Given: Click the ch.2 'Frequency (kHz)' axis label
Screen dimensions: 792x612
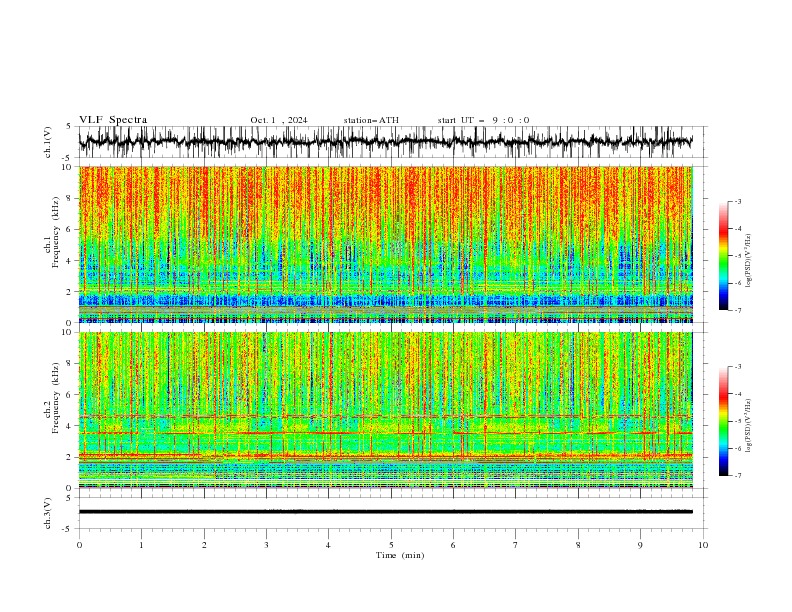Looking at the screenshot, I should pyautogui.click(x=55, y=398).
